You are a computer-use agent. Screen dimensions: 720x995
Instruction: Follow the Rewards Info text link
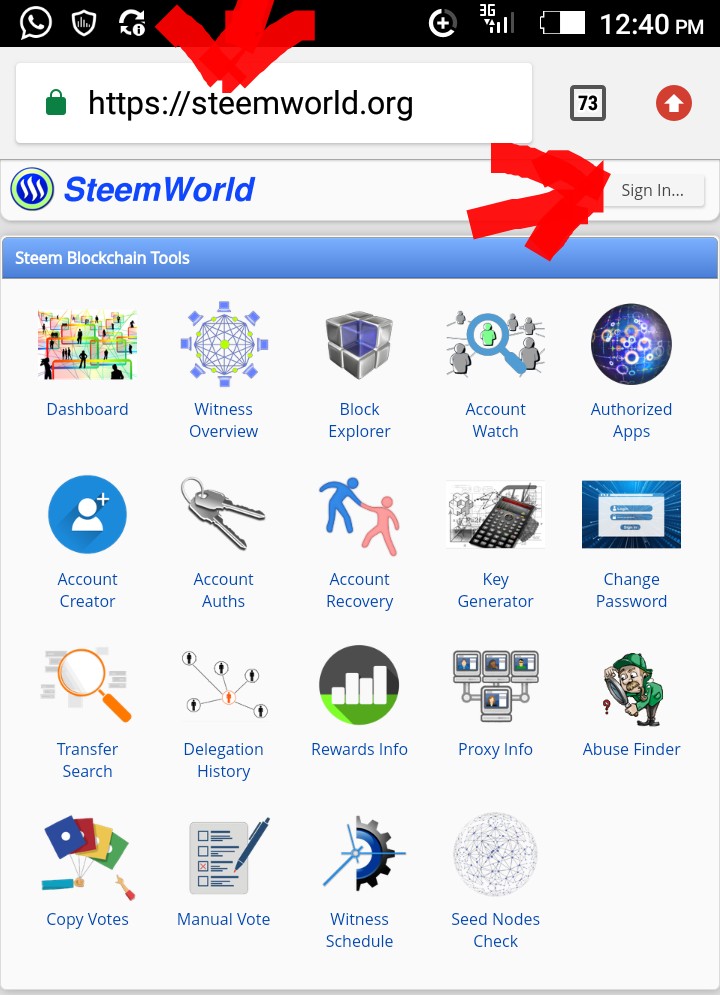[x=359, y=749]
